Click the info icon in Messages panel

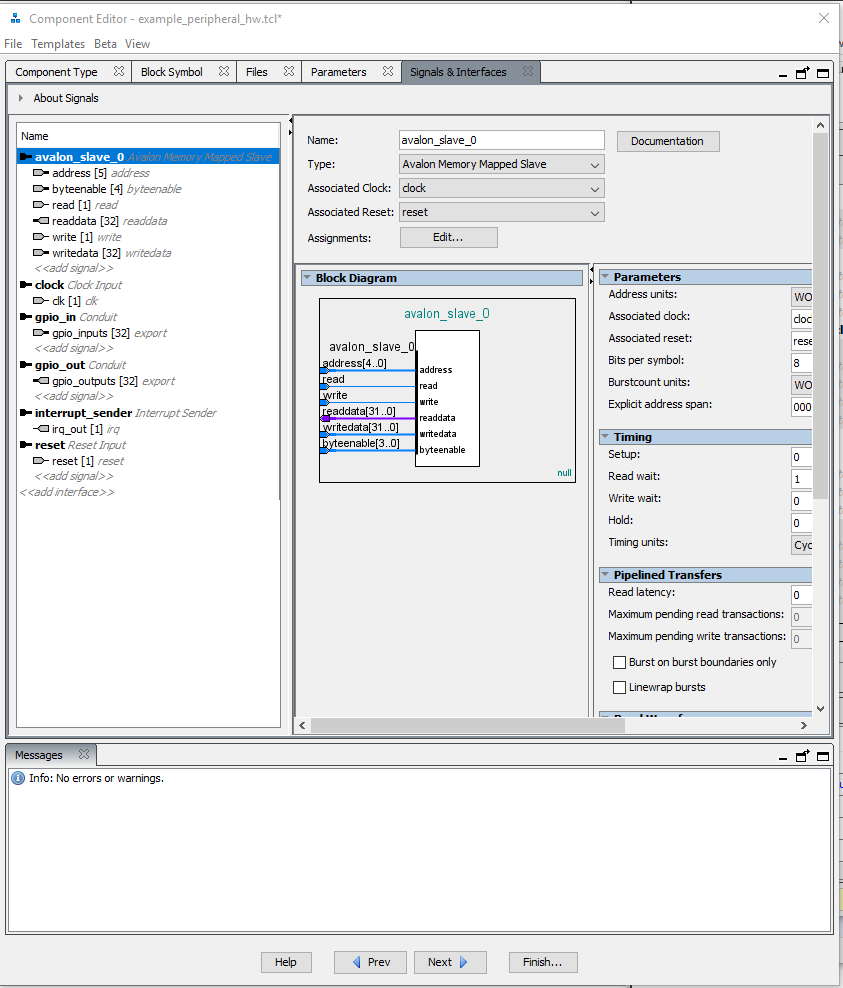click(x=18, y=778)
